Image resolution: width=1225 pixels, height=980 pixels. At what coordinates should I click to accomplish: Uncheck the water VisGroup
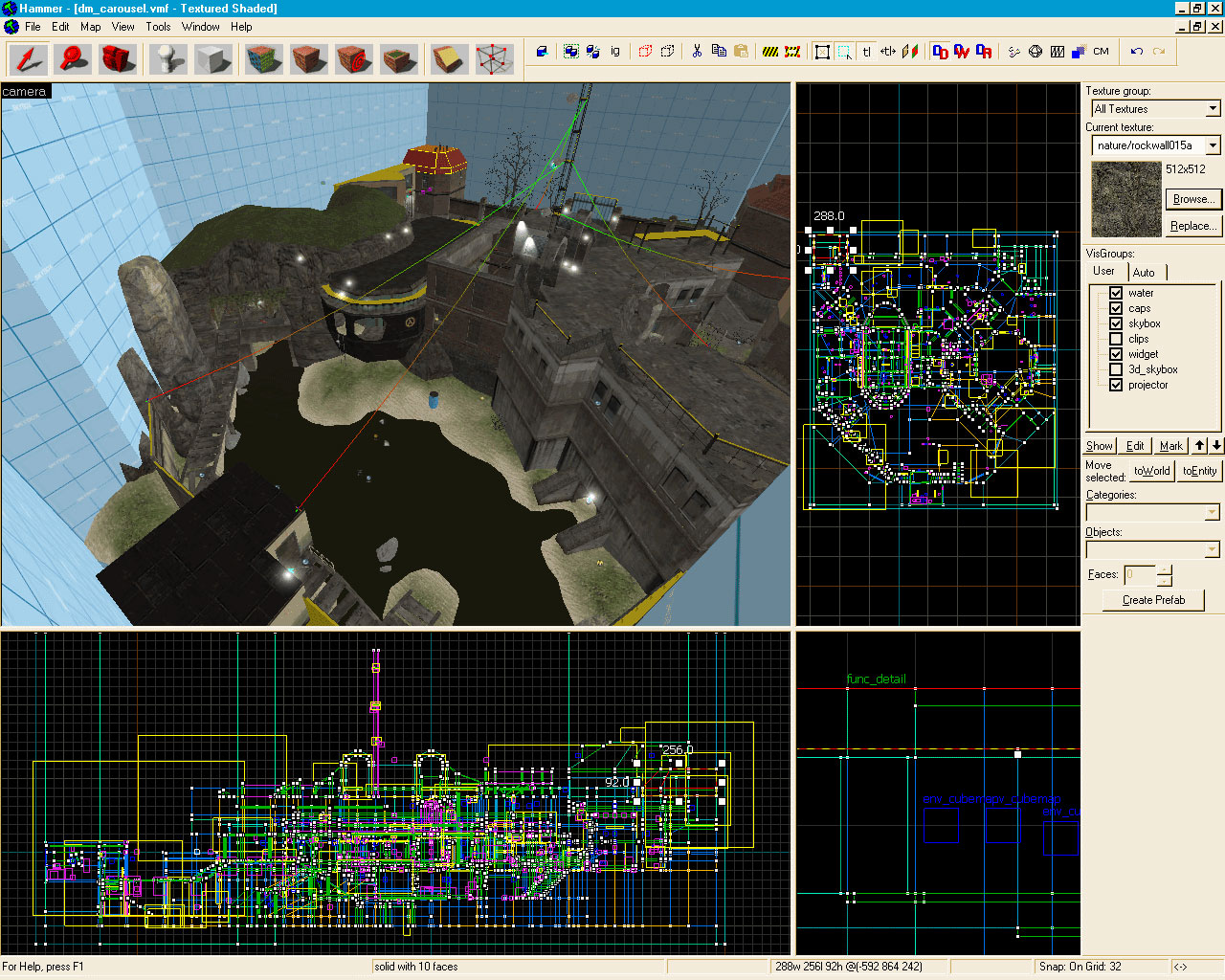point(1116,293)
